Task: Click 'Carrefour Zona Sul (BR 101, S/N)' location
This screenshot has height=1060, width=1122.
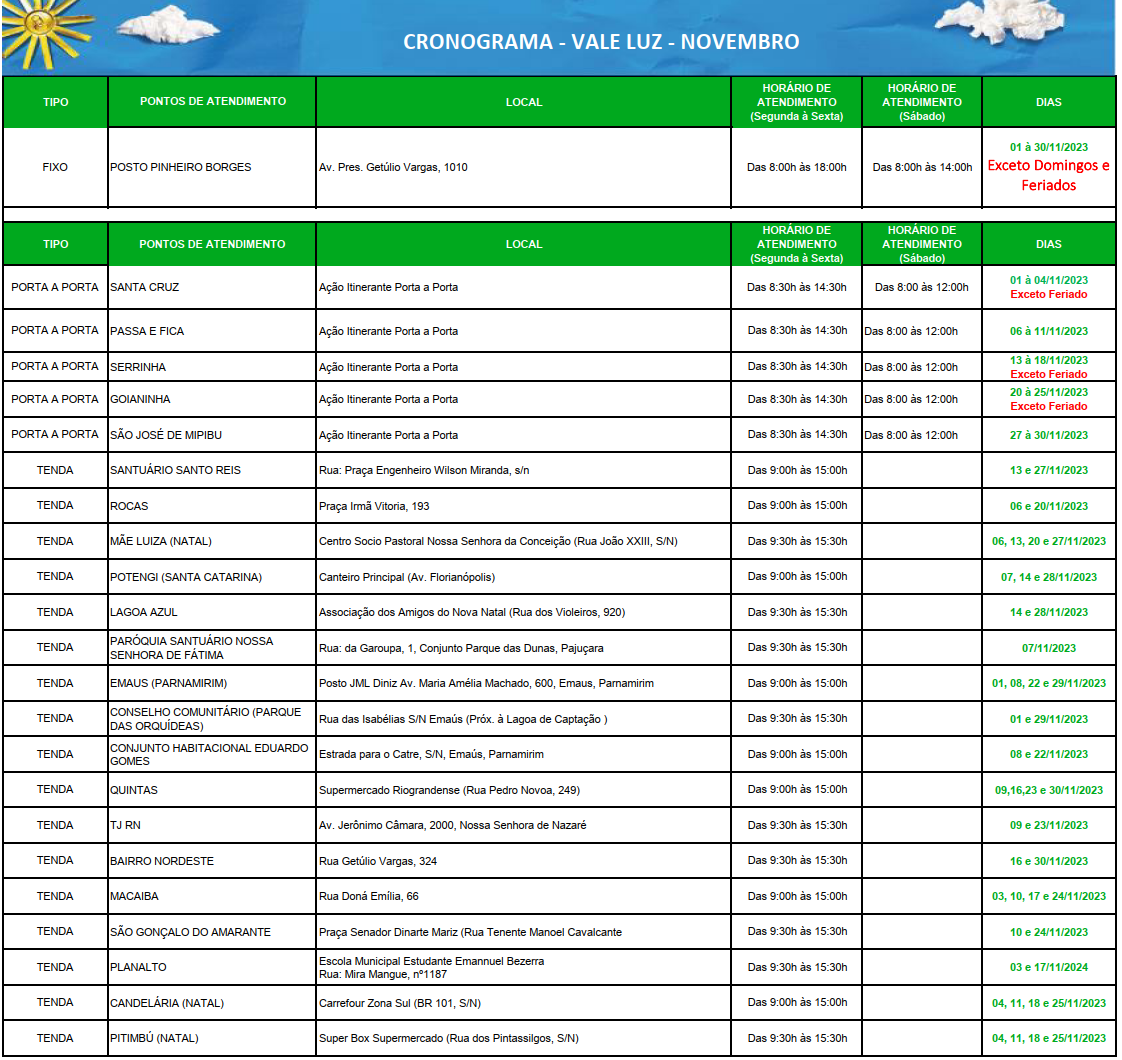Action: pos(400,1002)
